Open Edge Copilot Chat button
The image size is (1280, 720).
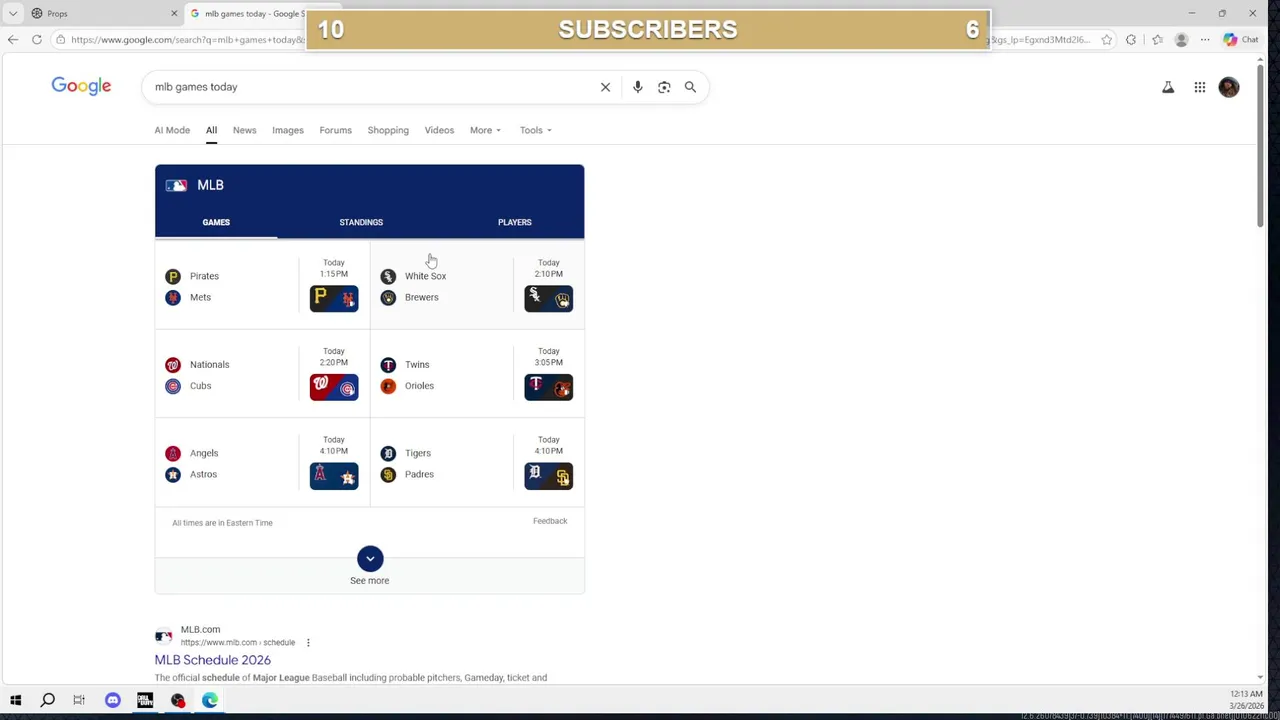point(1240,40)
